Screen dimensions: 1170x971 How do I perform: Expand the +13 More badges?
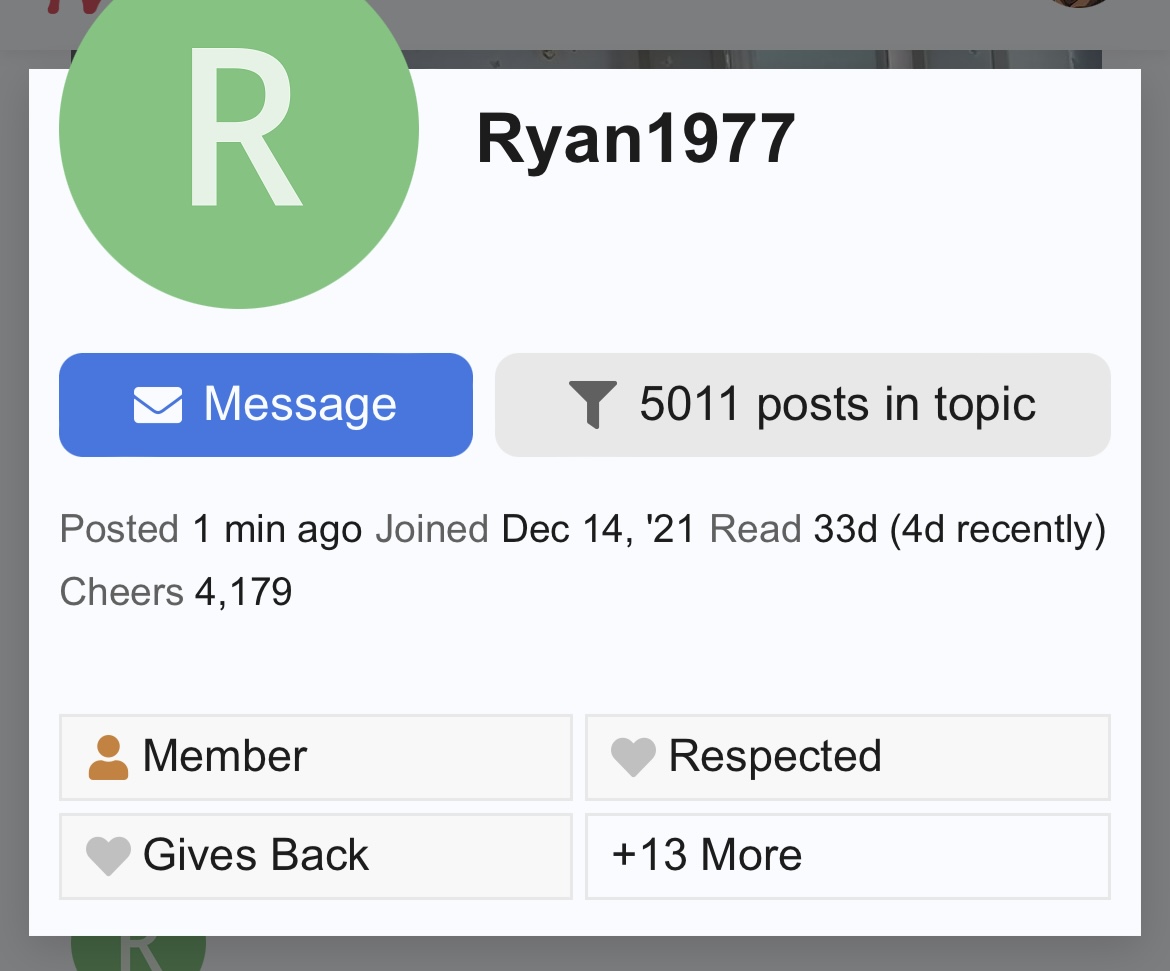coord(848,856)
